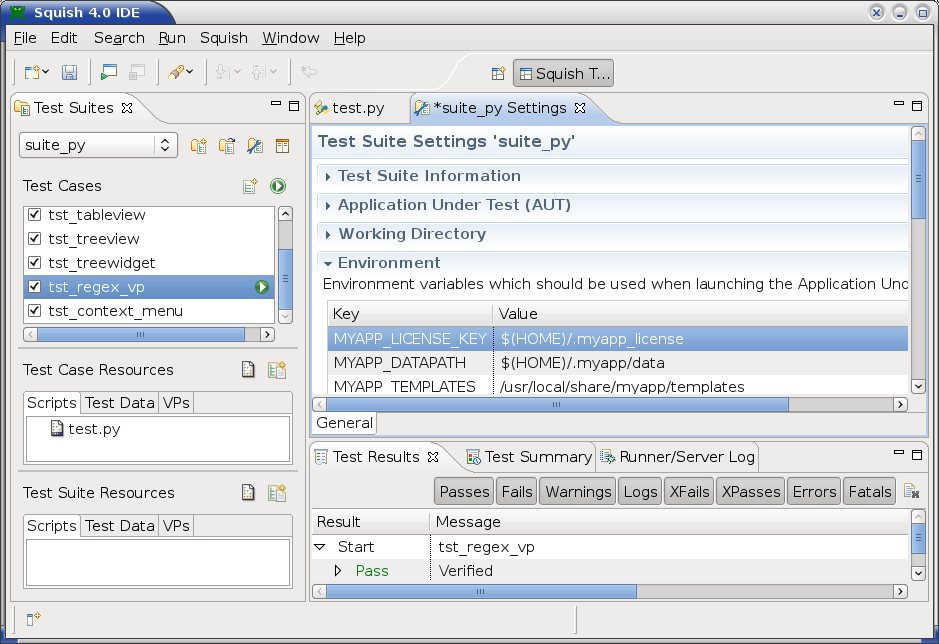Create a new test case

pos(249,185)
